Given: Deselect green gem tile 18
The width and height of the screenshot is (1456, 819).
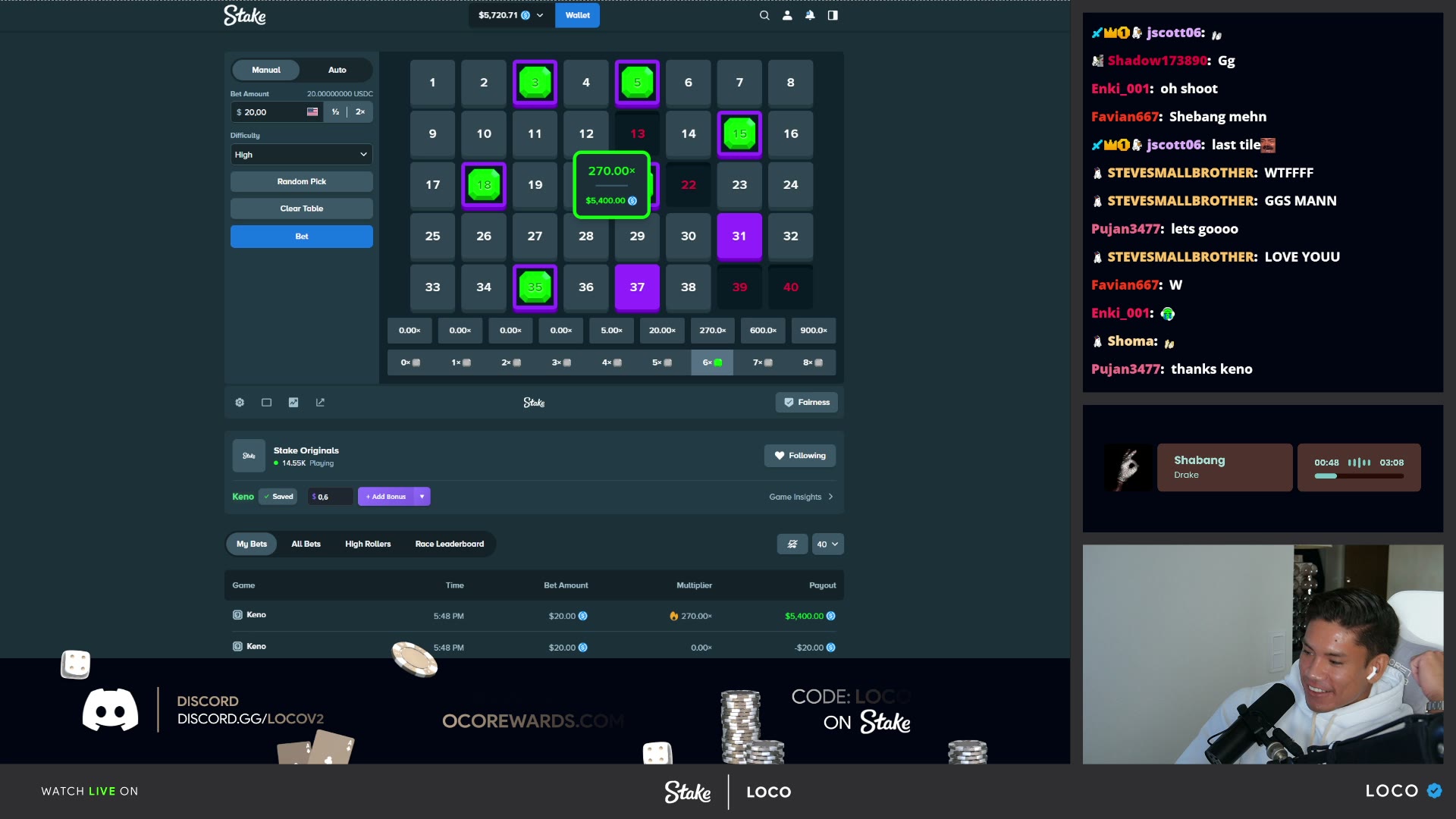Looking at the screenshot, I should pos(484,185).
